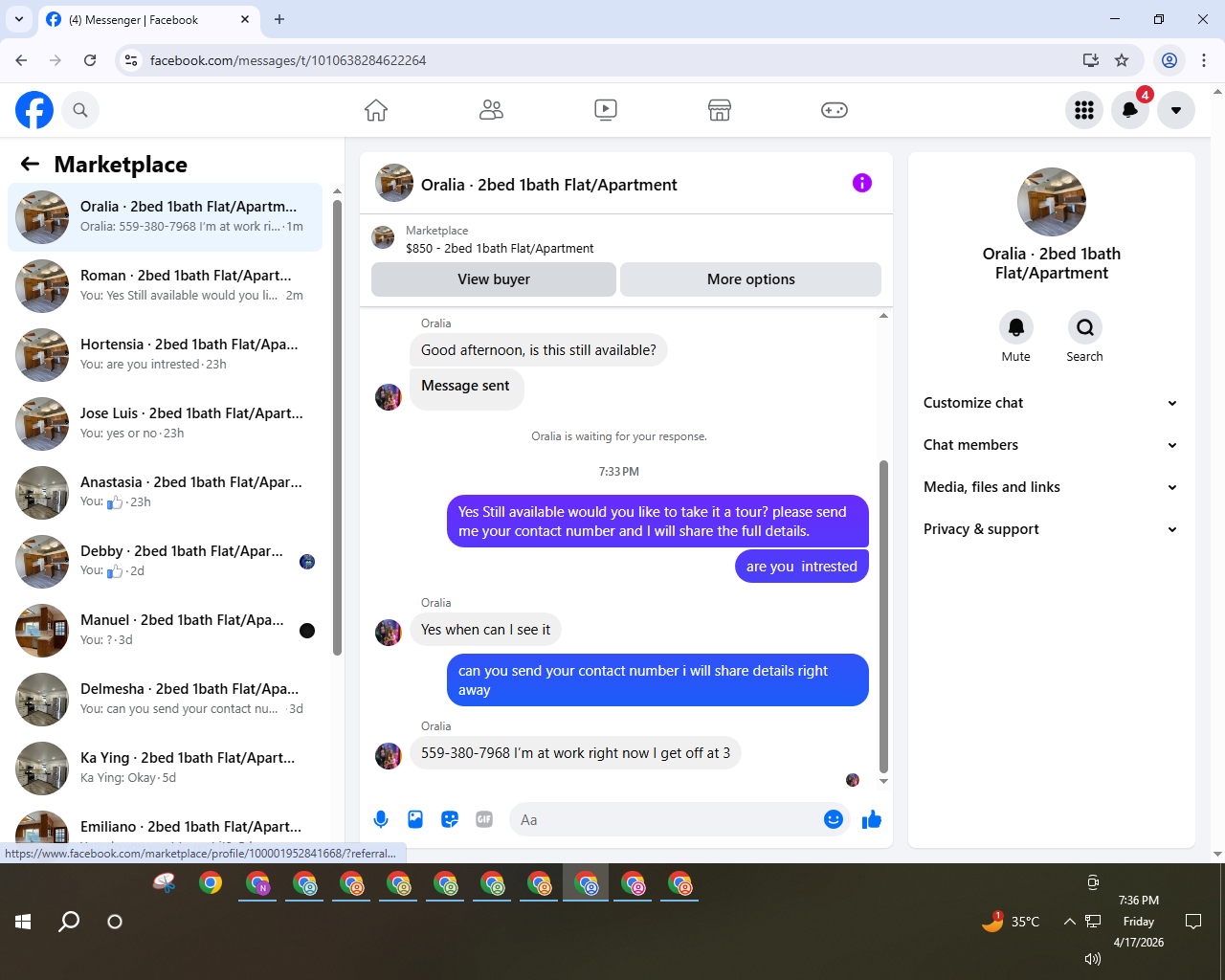The image size is (1225, 980).
Task: Expand Privacy & support section
Action: point(1051,529)
